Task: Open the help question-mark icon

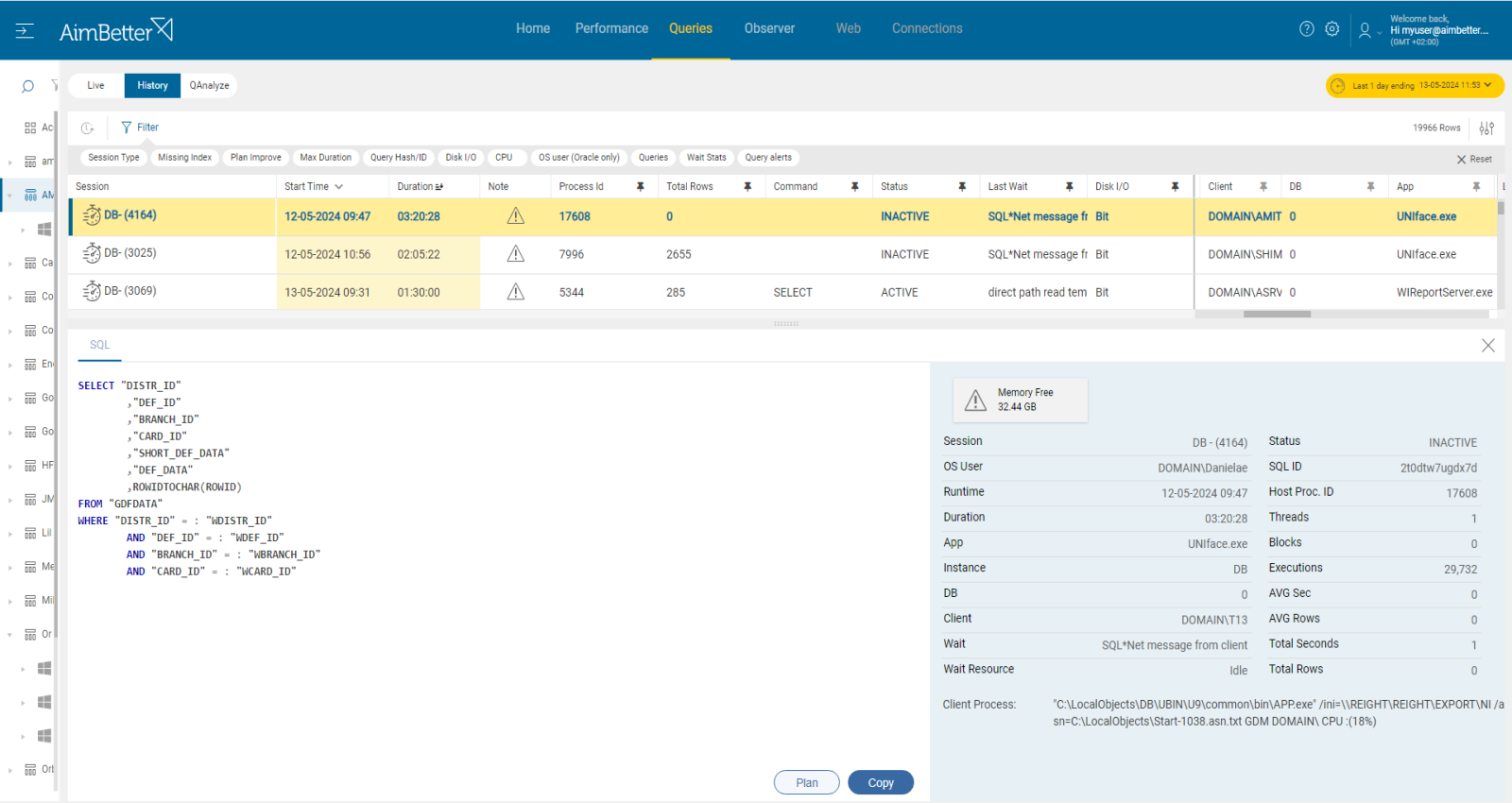Action: (1307, 29)
